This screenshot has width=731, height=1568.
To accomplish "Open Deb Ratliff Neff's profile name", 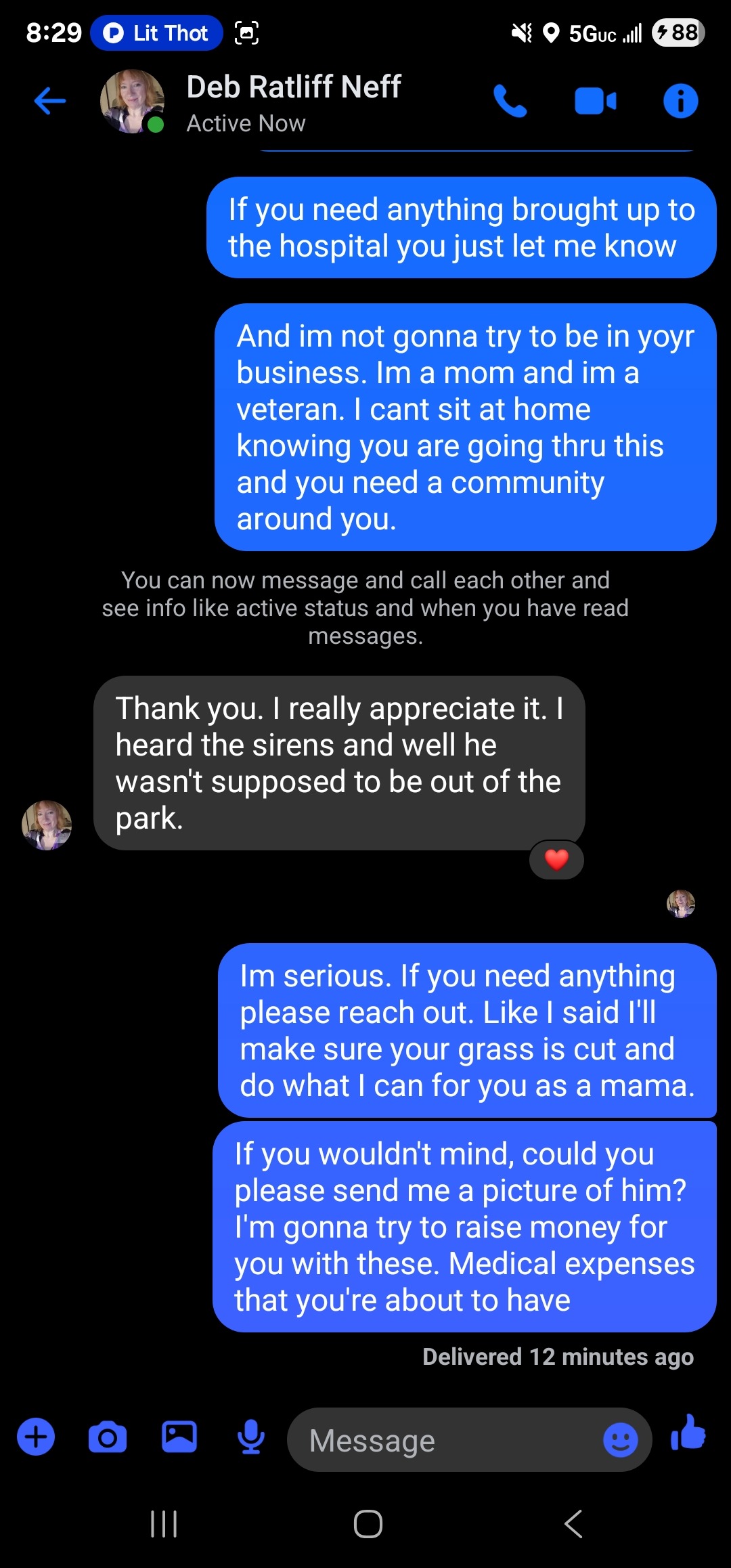I will 294,87.
